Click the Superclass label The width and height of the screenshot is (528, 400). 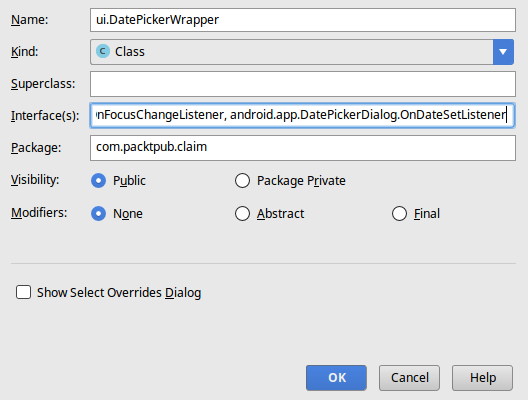[x=43, y=84]
